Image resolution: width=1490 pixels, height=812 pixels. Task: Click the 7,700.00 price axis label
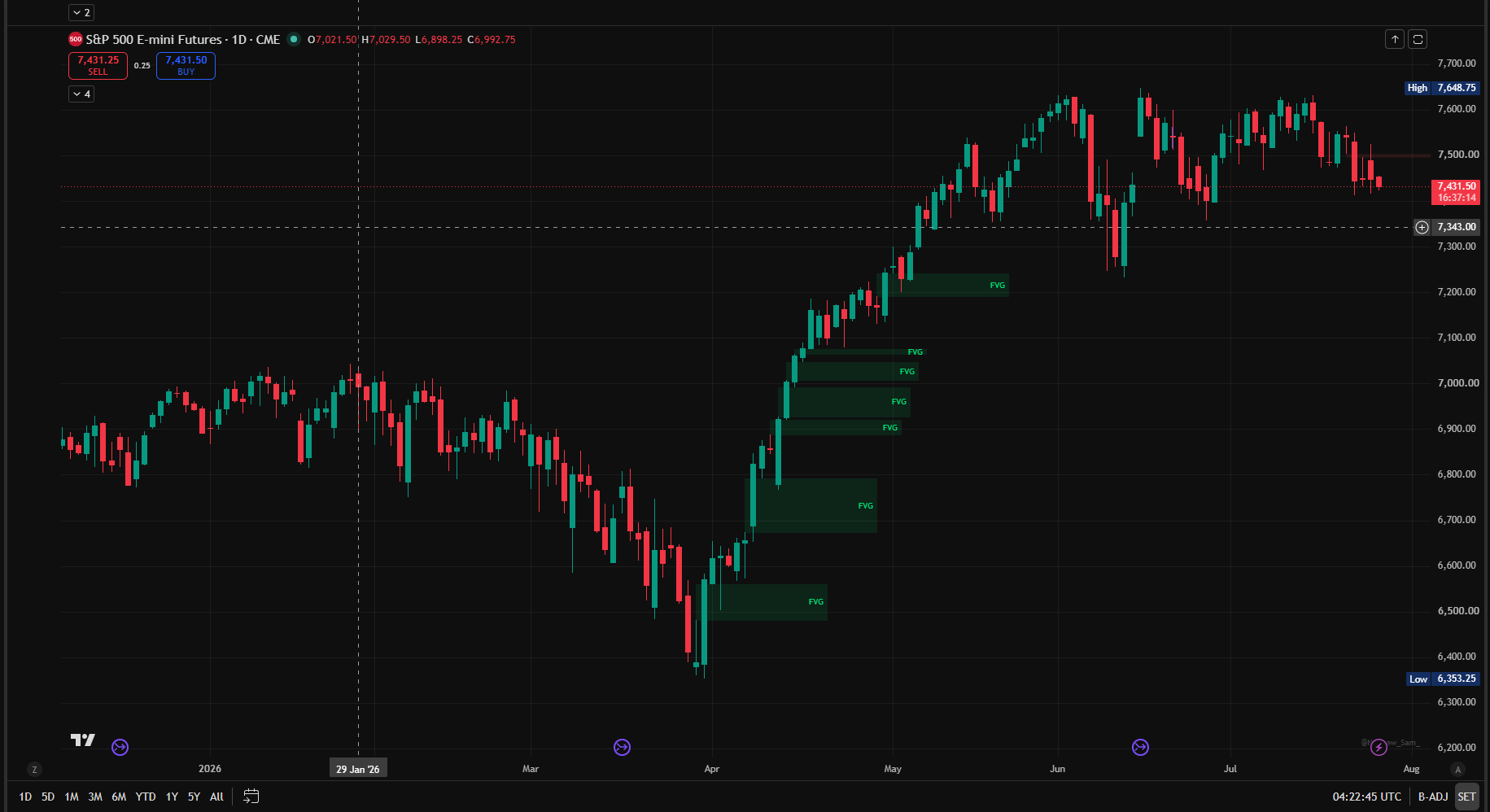coord(1457,63)
